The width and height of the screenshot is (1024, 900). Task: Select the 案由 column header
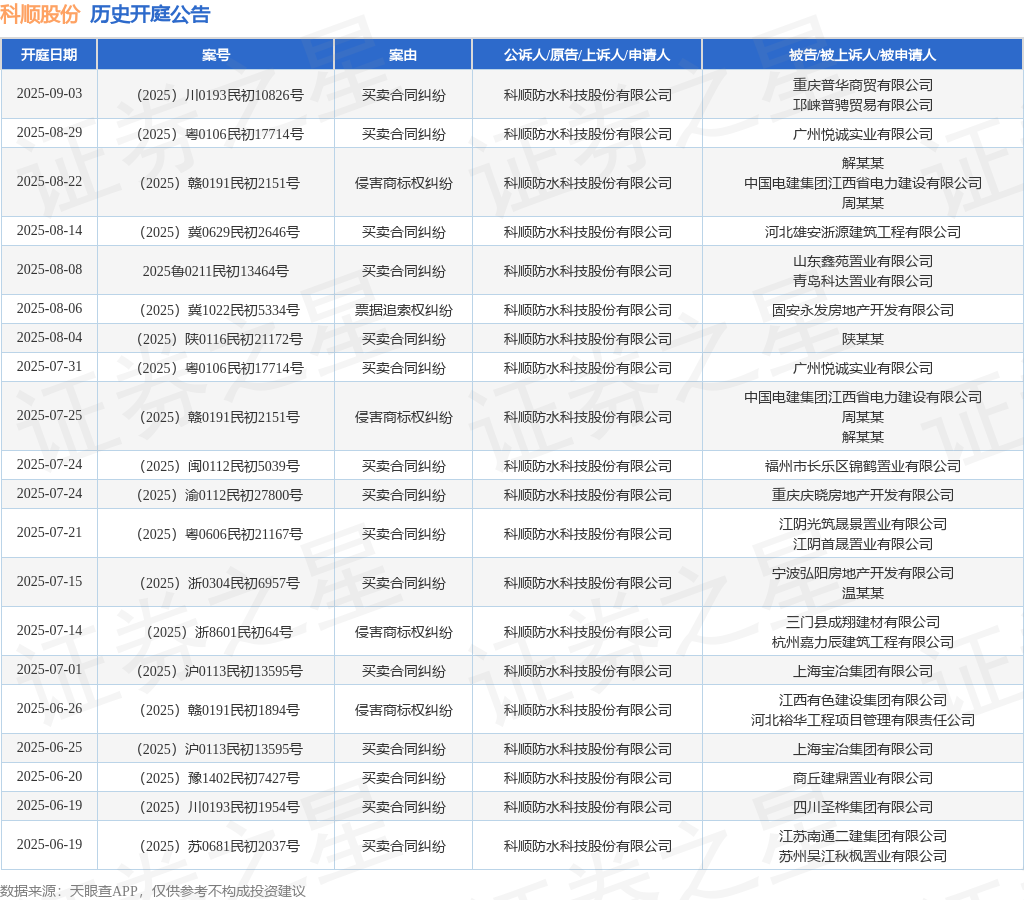pyautogui.click(x=403, y=55)
